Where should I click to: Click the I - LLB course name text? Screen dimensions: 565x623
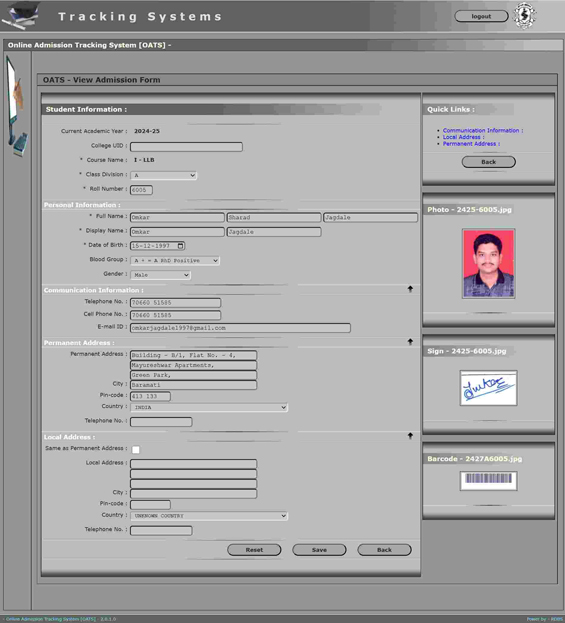144,160
